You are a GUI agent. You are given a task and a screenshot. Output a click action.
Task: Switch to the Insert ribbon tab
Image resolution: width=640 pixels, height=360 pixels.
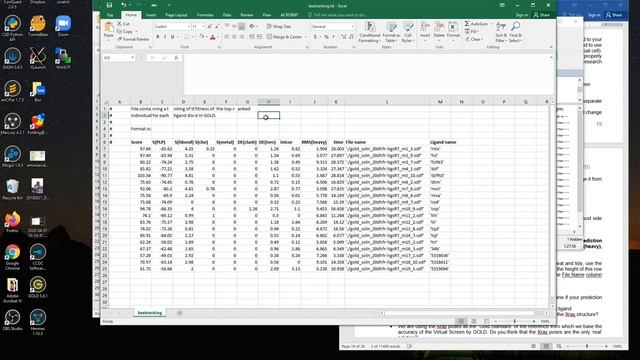pyautogui.click(x=151, y=15)
